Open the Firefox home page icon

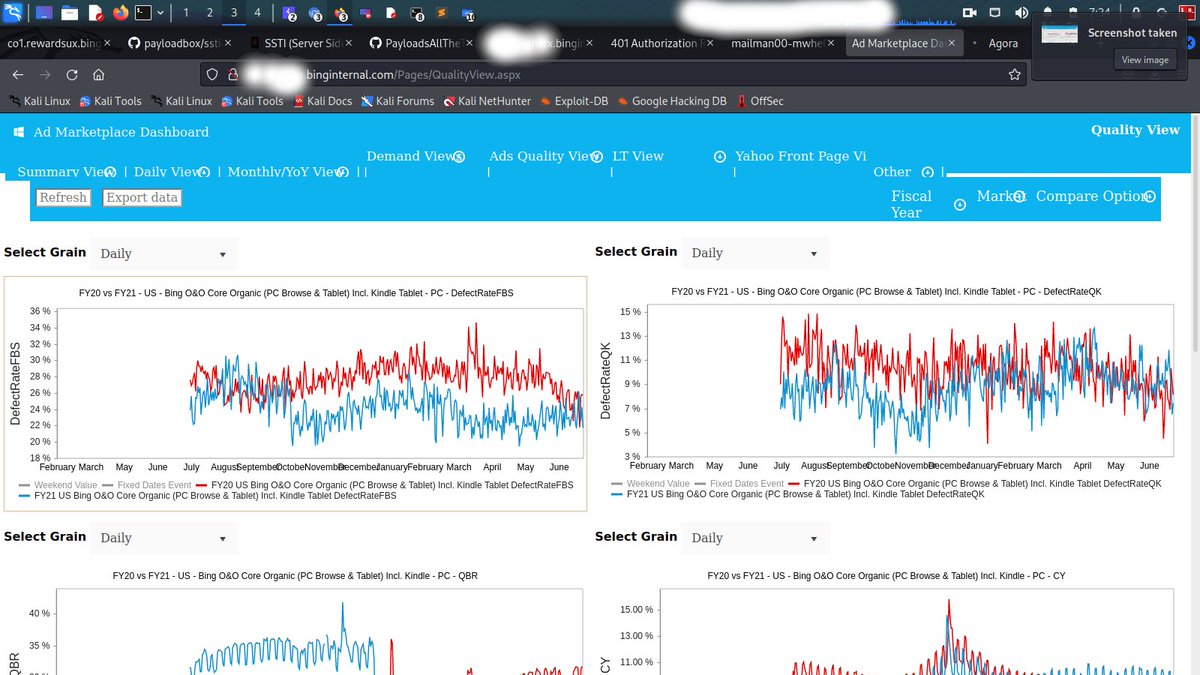click(x=98, y=74)
